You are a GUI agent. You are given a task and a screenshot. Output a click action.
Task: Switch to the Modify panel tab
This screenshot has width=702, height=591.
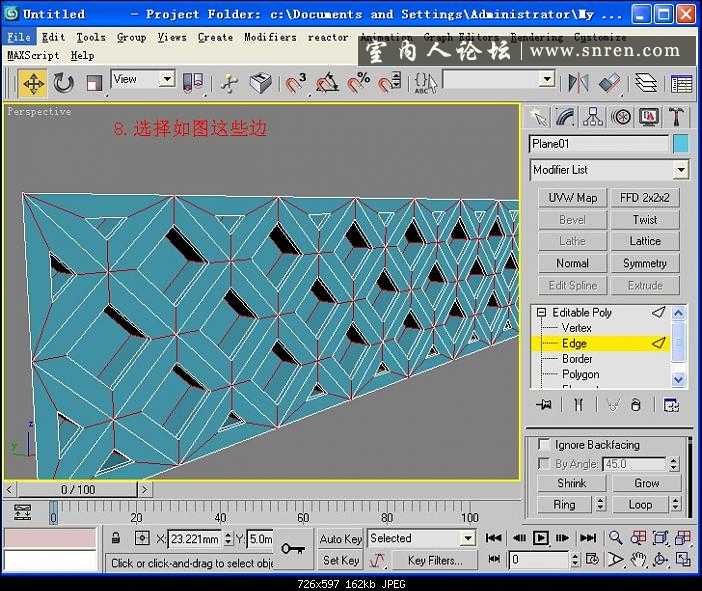[565, 117]
